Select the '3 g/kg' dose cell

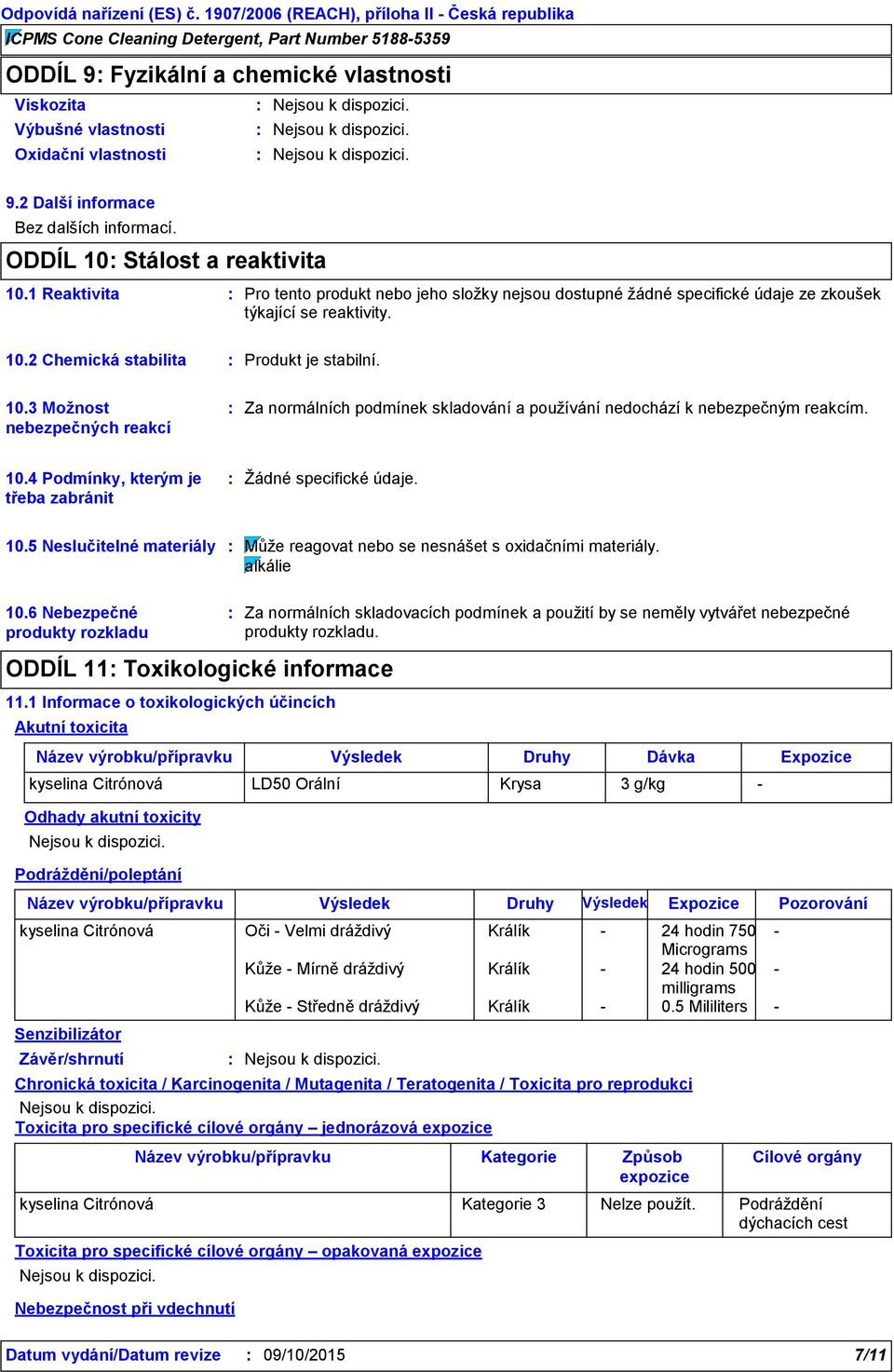643,784
